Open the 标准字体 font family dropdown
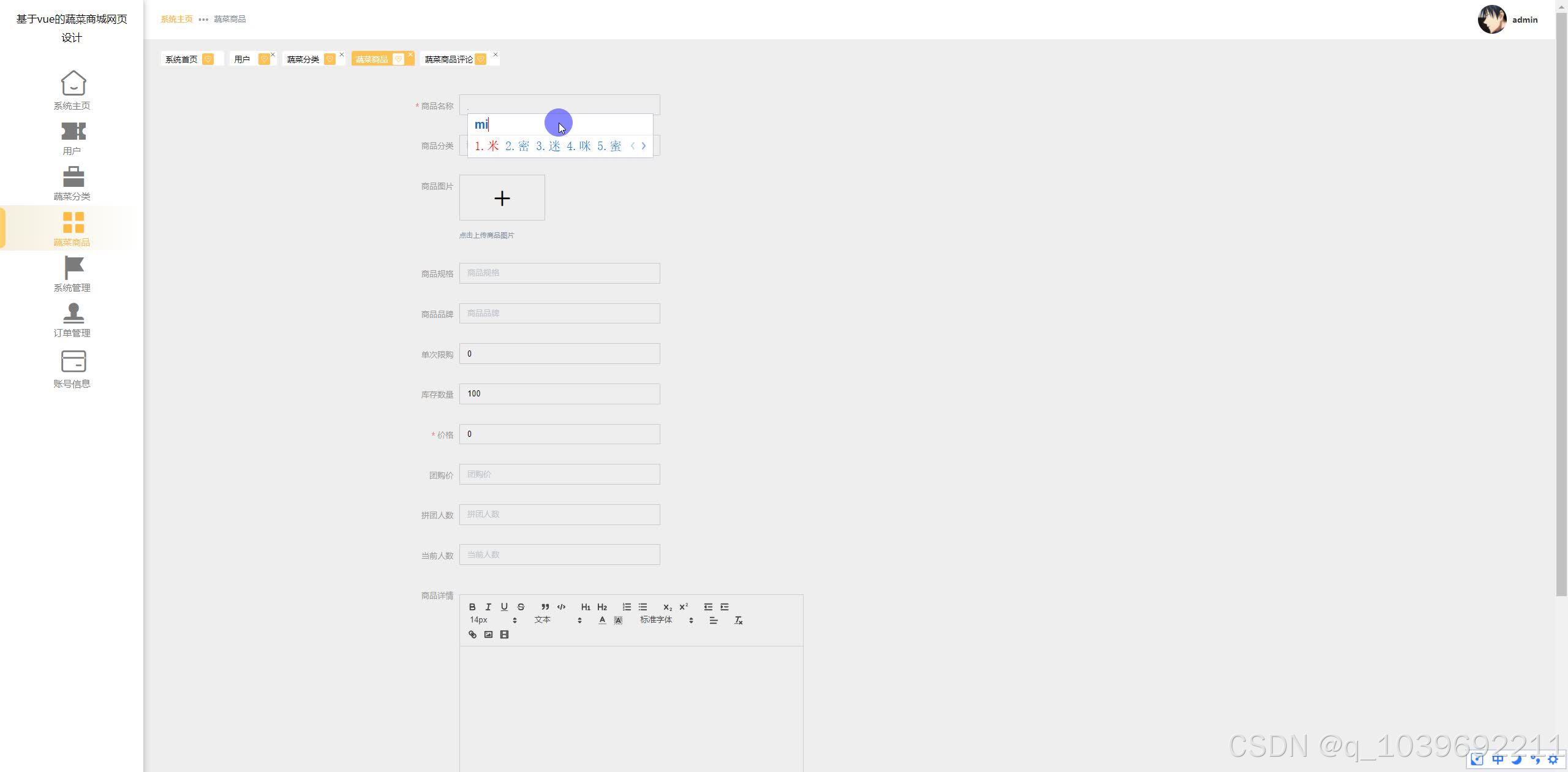 (x=666, y=620)
